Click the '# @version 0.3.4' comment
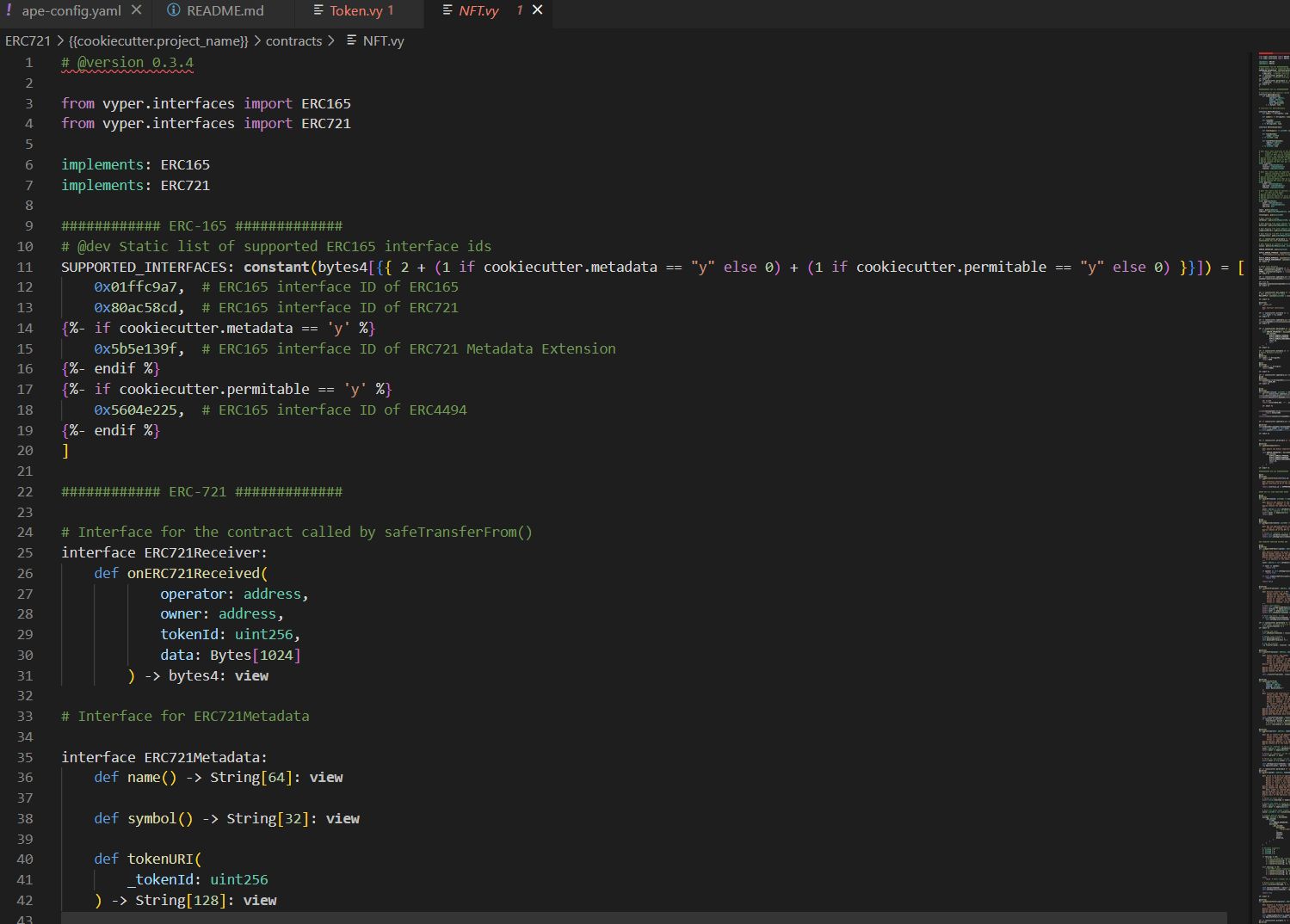 tap(127, 63)
